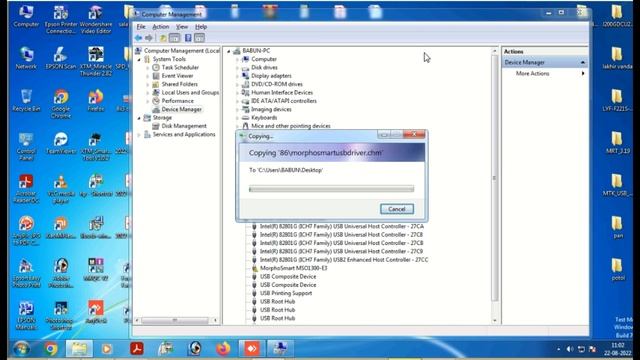640x360 pixels.
Task: Click the Forward arrow in Computer Management toolbar
Action: [x=149, y=38]
